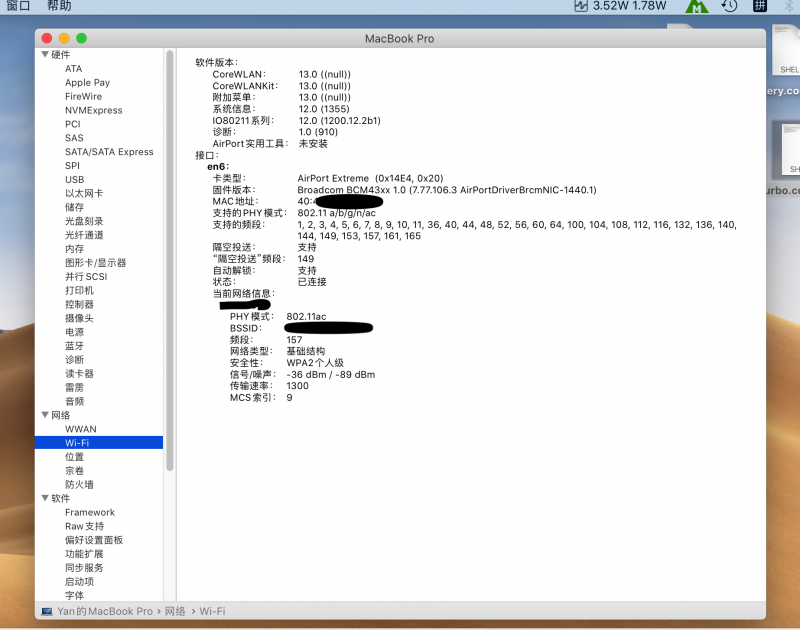Select 打印机 printers entry

click(x=79, y=290)
